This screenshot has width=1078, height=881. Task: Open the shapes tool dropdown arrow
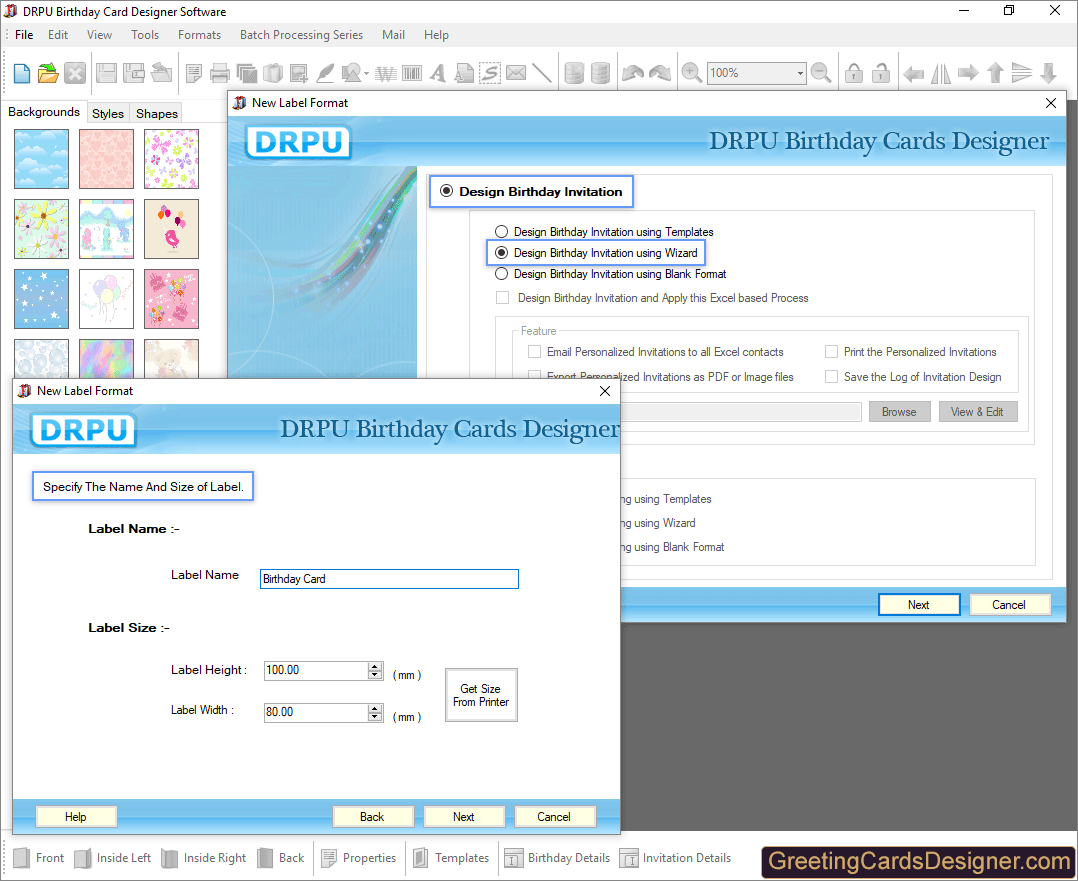click(366, 73)
